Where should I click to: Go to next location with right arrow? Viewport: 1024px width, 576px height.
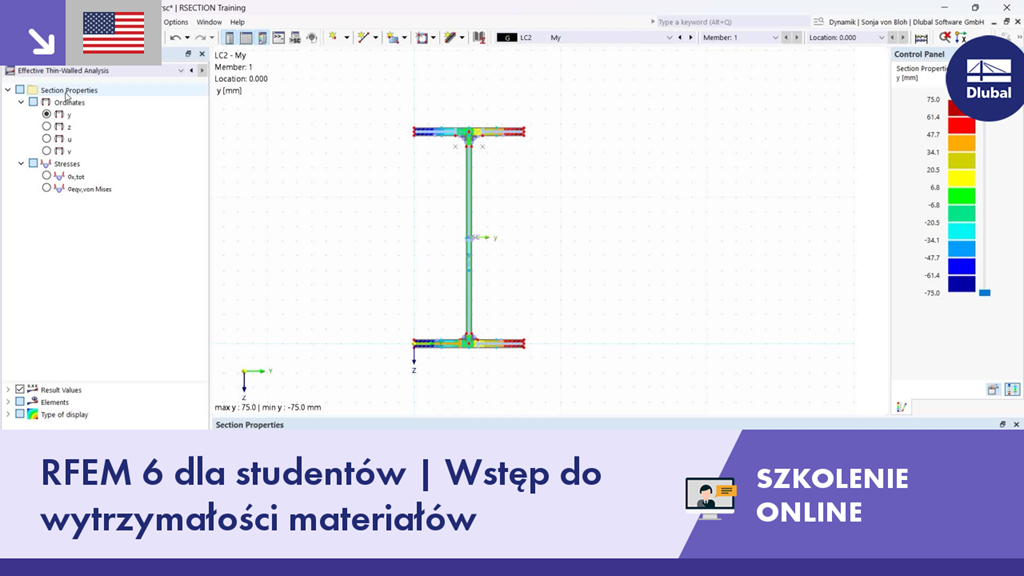(x=903, y=38)
